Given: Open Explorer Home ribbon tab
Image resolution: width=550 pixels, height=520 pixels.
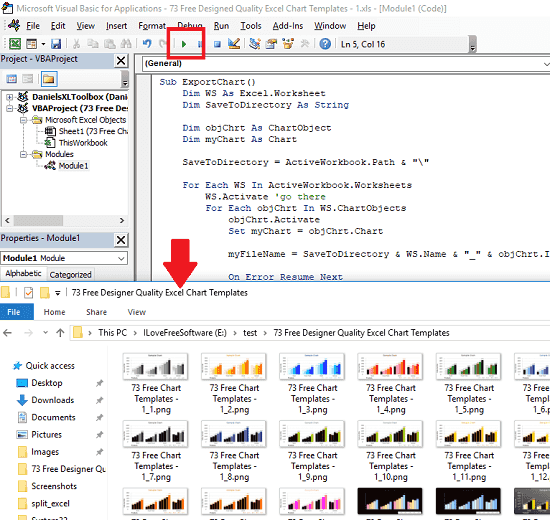Looking at the screenshot, I should (x=54, y=312).
